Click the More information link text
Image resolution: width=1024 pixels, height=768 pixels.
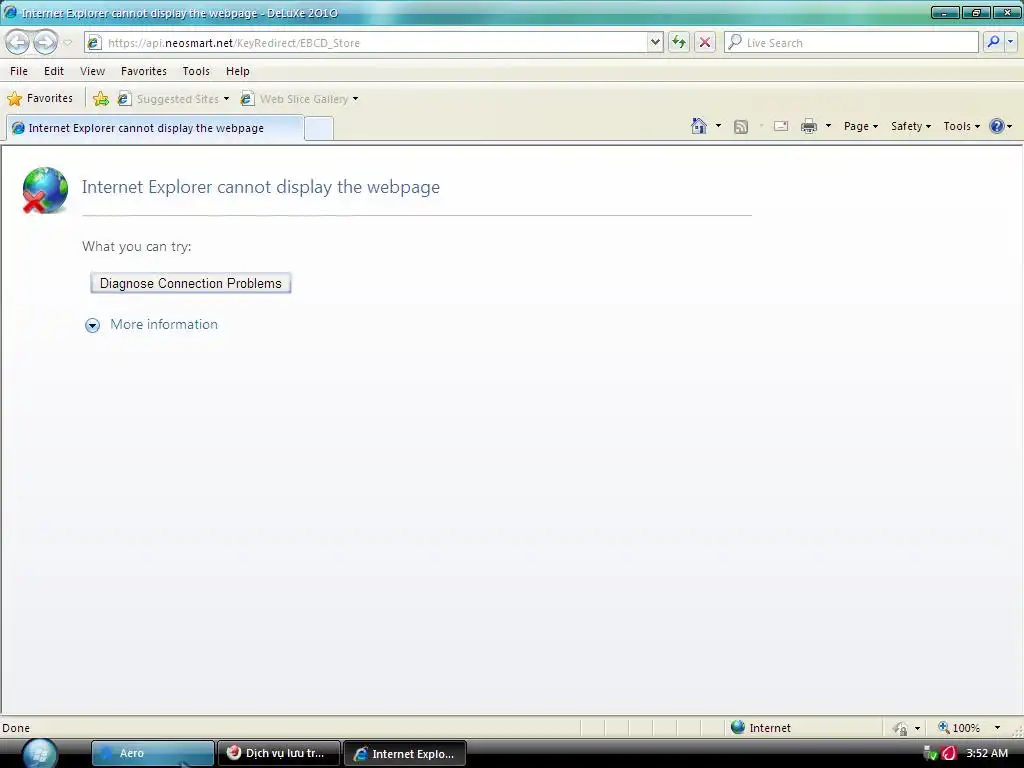164,325
